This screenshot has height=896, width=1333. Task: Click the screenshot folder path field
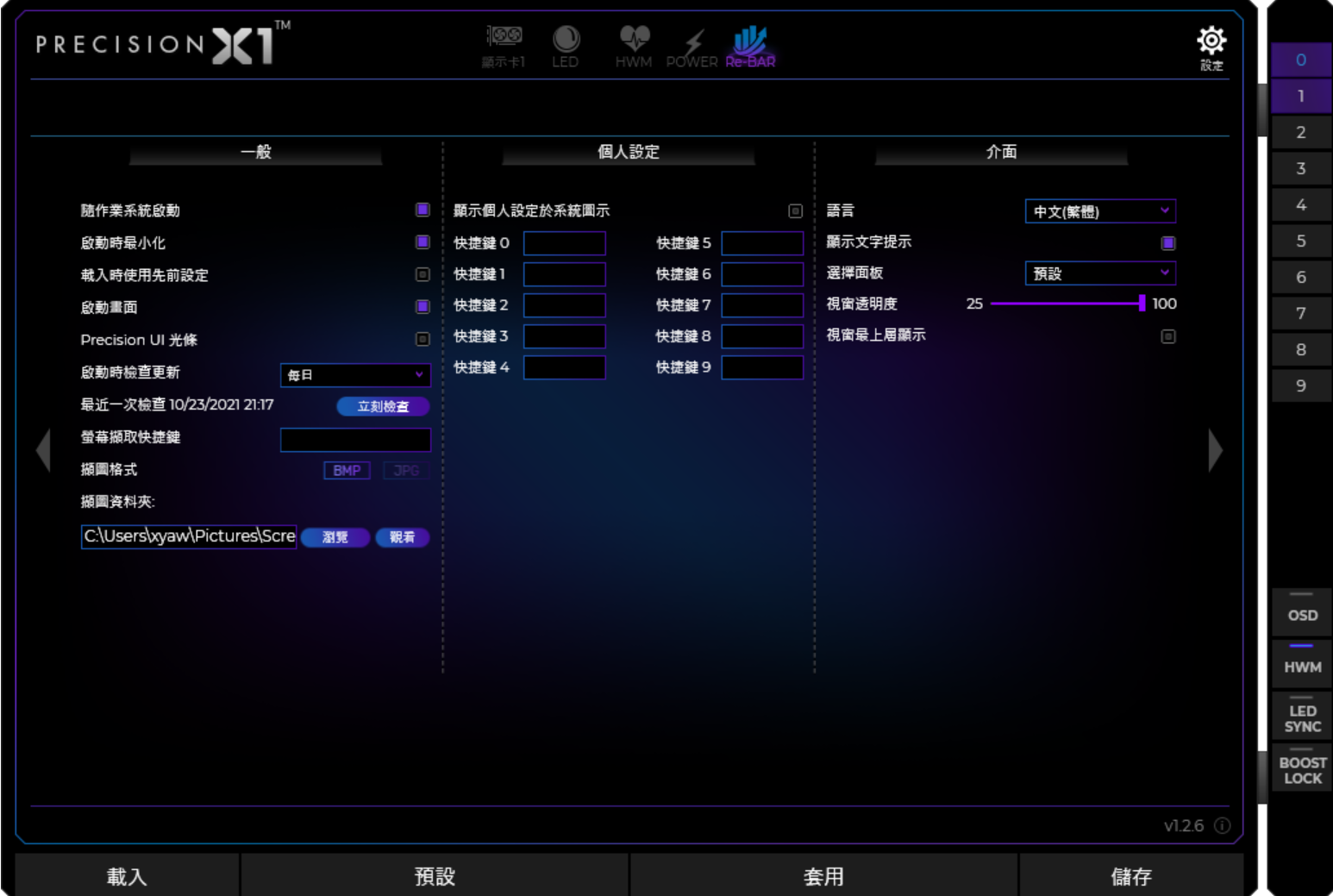(x=189, y=536)
